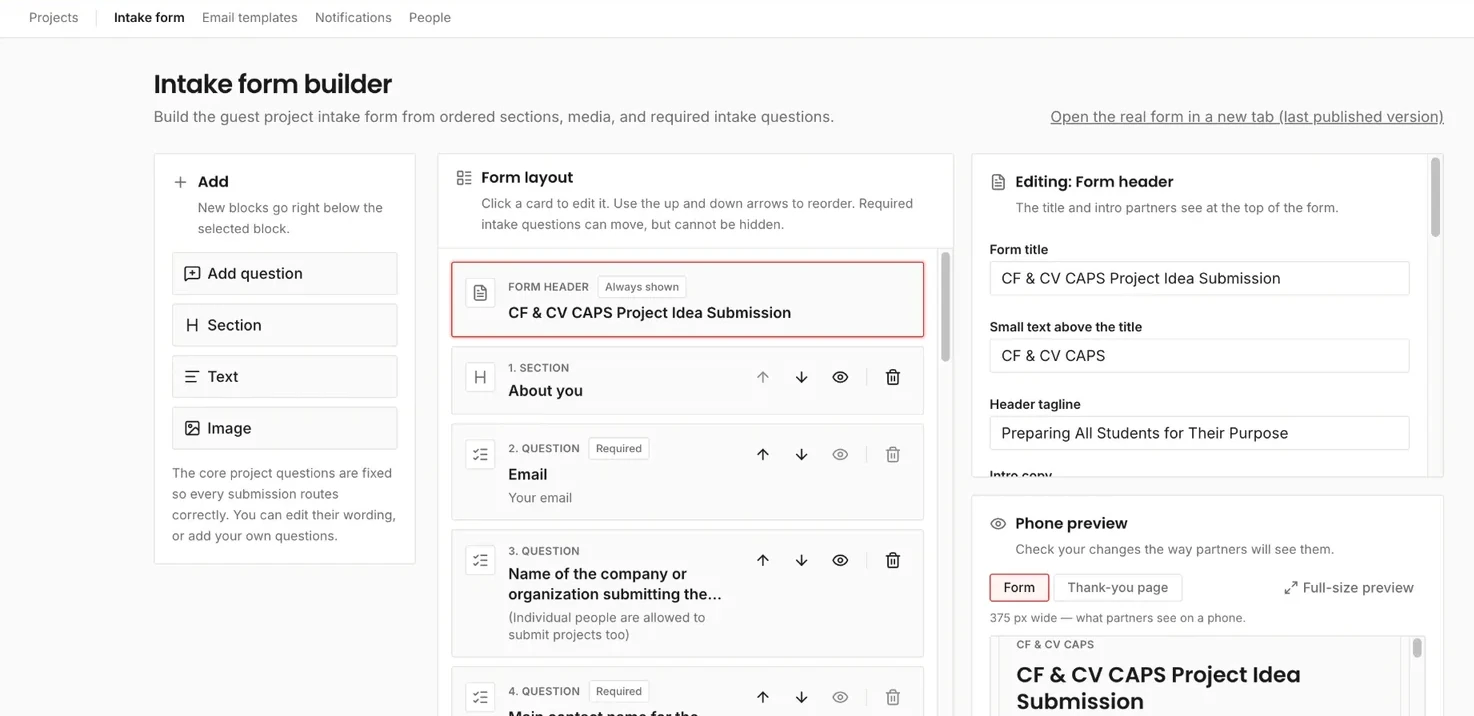Select the About you section card
The height and width of the screenshot is (716, 1474).
[688, 380]
